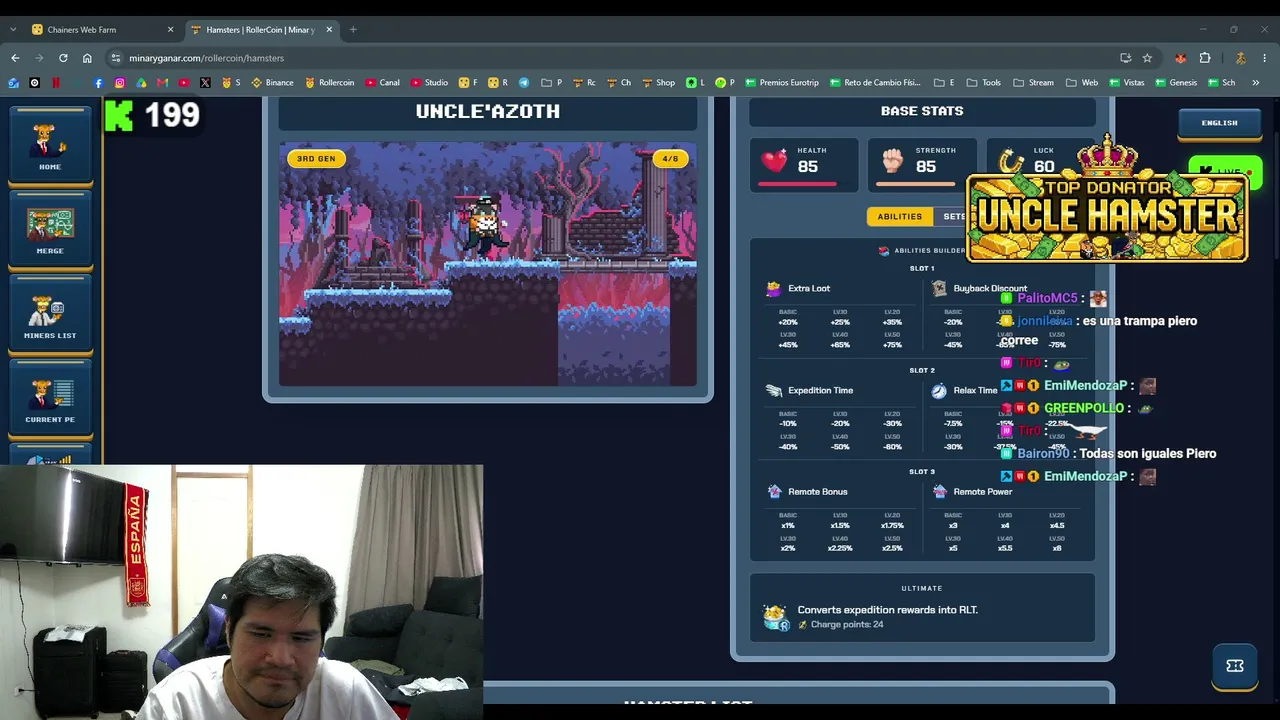Click the Relax Time clock icon
The height and width of the screenshot is (720, 1280).
pyautogui.click(x=939, y=391)
